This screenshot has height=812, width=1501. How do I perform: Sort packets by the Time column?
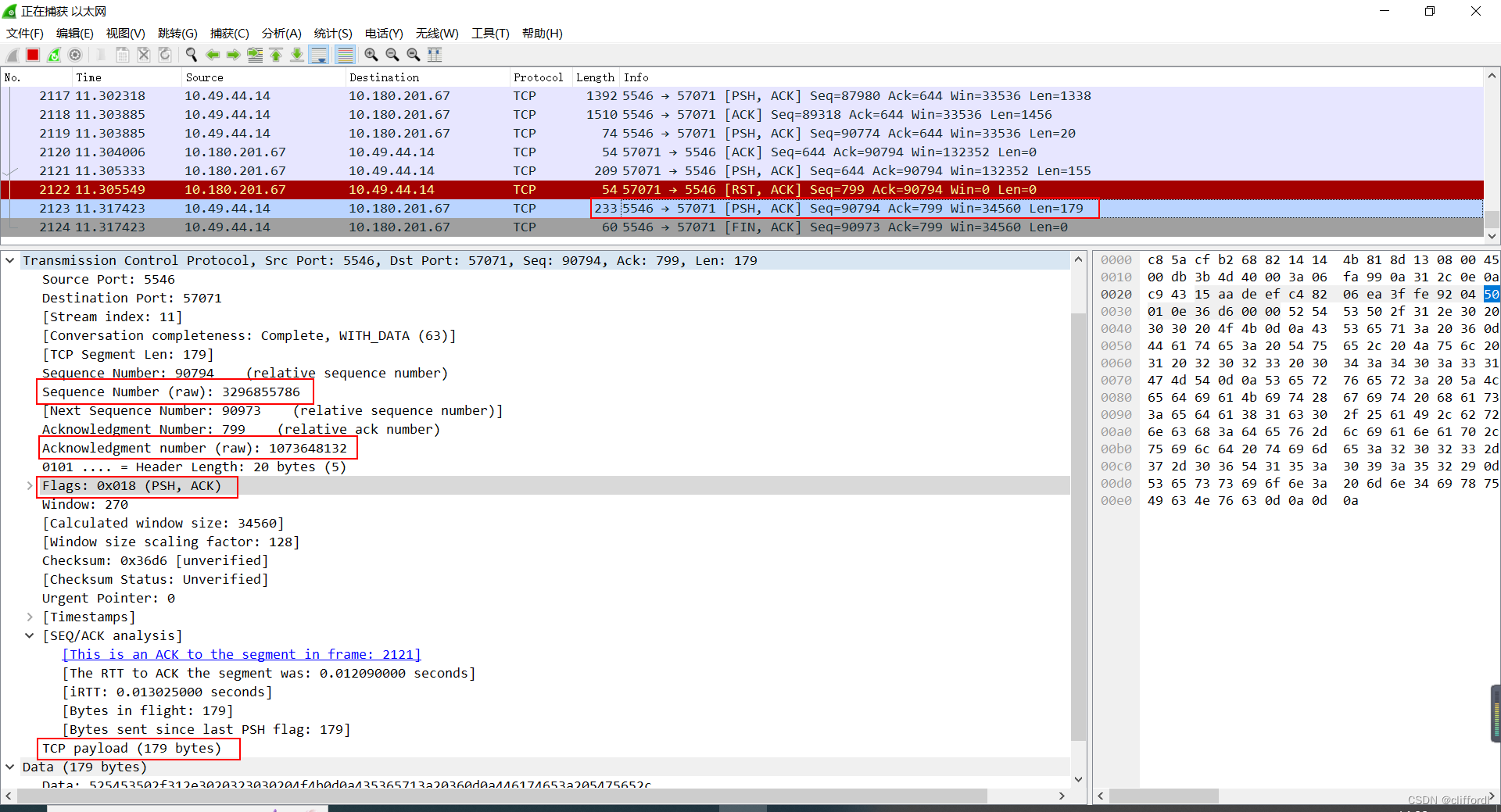(126, 77)
